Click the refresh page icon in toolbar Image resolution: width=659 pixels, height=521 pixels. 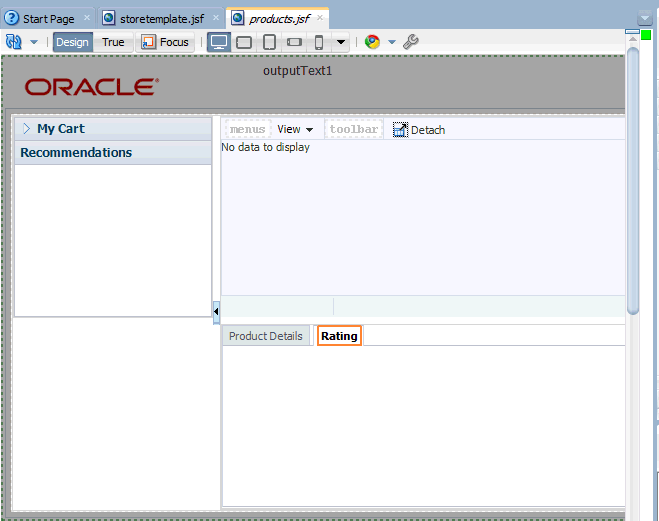[x=13, y=42]
